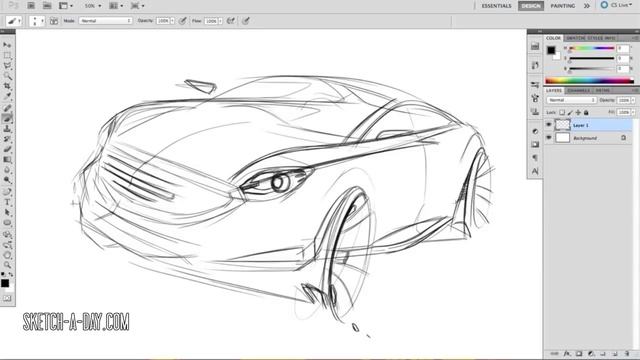Open the Screen Mode dropdown
The height and width of the screenshot is (360, 640).
[x=138, y=6]
